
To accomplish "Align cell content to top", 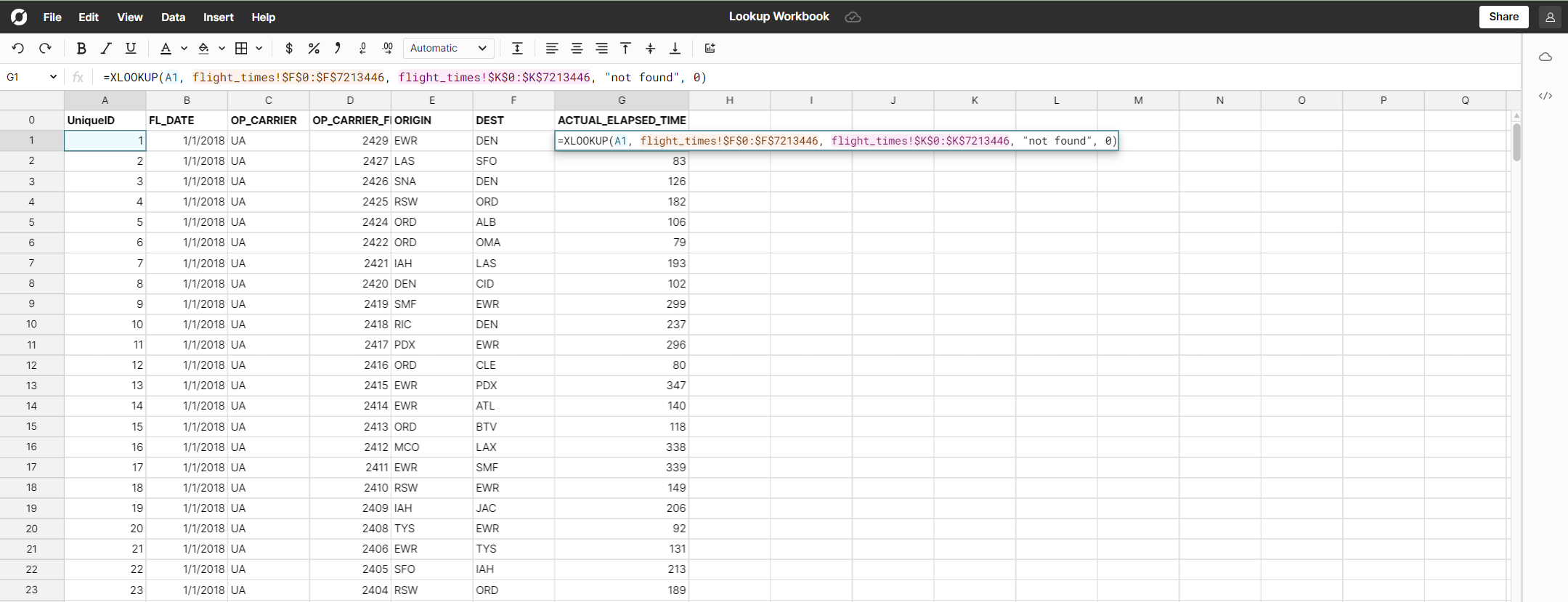I will coord(625,49).
